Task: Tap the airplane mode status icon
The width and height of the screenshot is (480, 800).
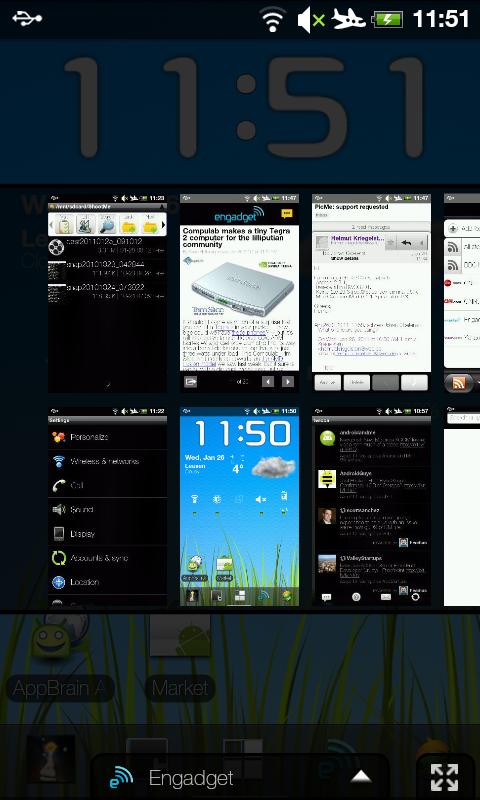Action: pos(348,19)
